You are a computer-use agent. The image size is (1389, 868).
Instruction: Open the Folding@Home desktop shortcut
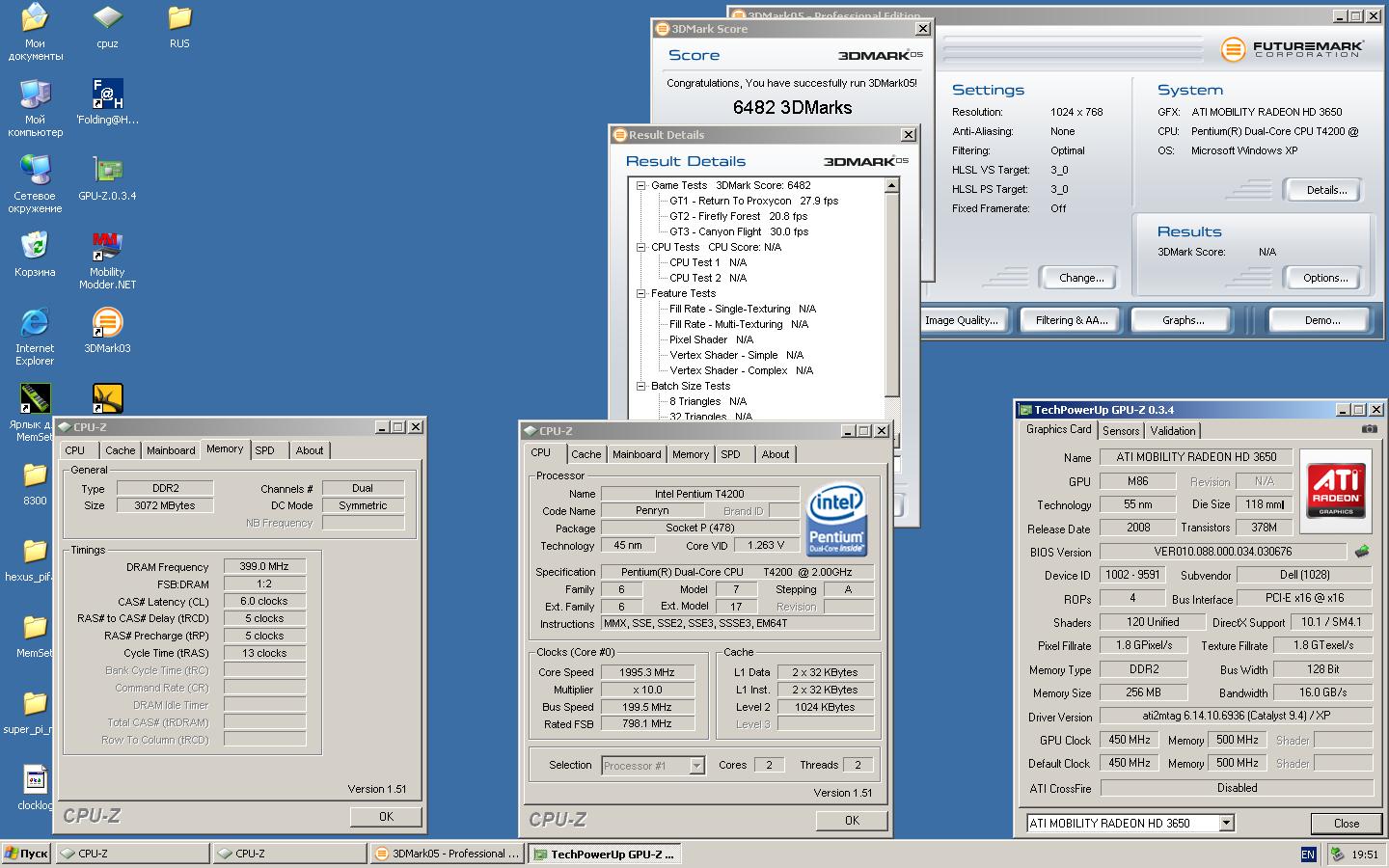107,102
